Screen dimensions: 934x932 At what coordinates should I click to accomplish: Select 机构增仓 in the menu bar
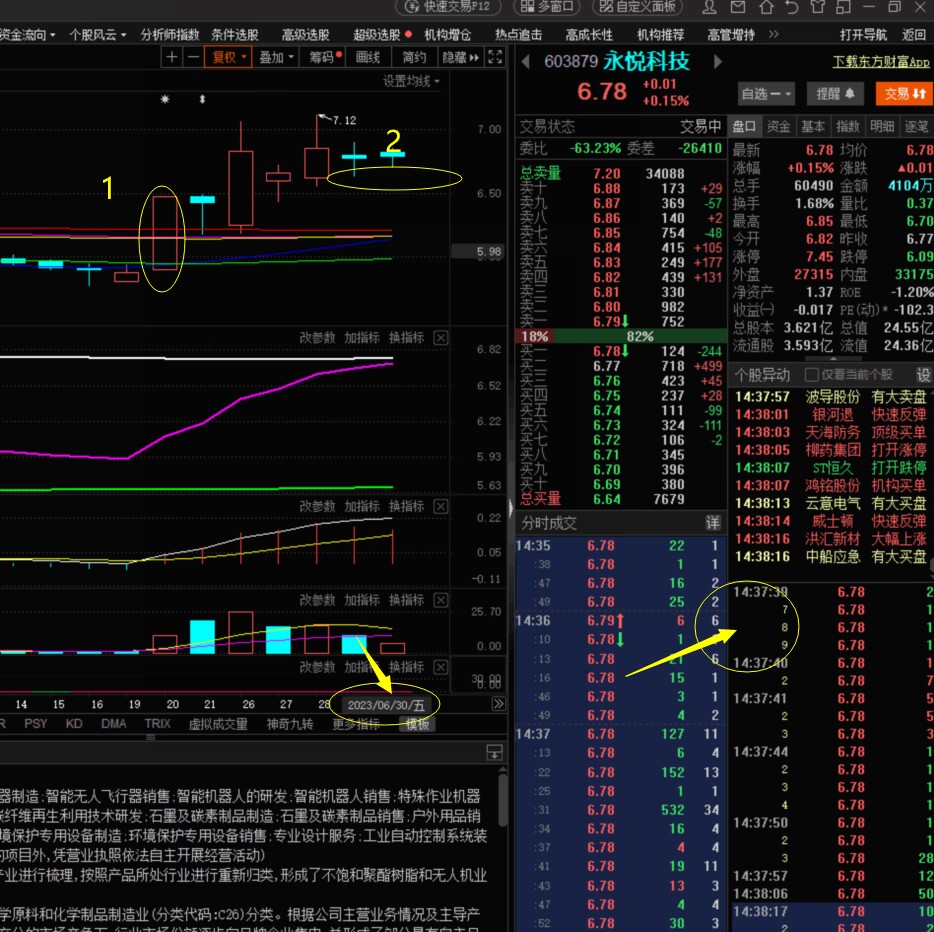(x=447, y=35)
